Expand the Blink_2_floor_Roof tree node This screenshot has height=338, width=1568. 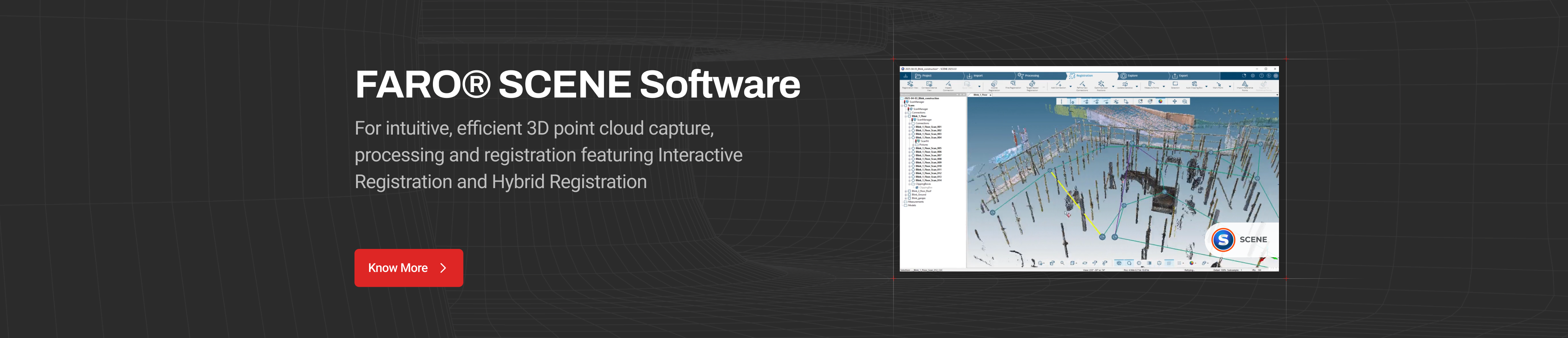pos(906,191)
